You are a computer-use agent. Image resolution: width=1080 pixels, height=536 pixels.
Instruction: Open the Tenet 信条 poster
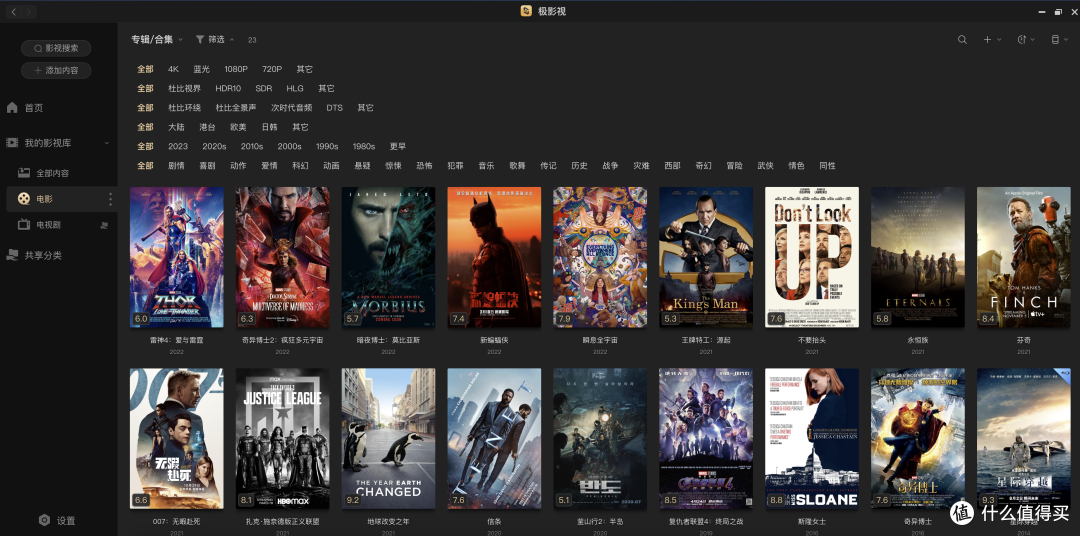(495, 438)
